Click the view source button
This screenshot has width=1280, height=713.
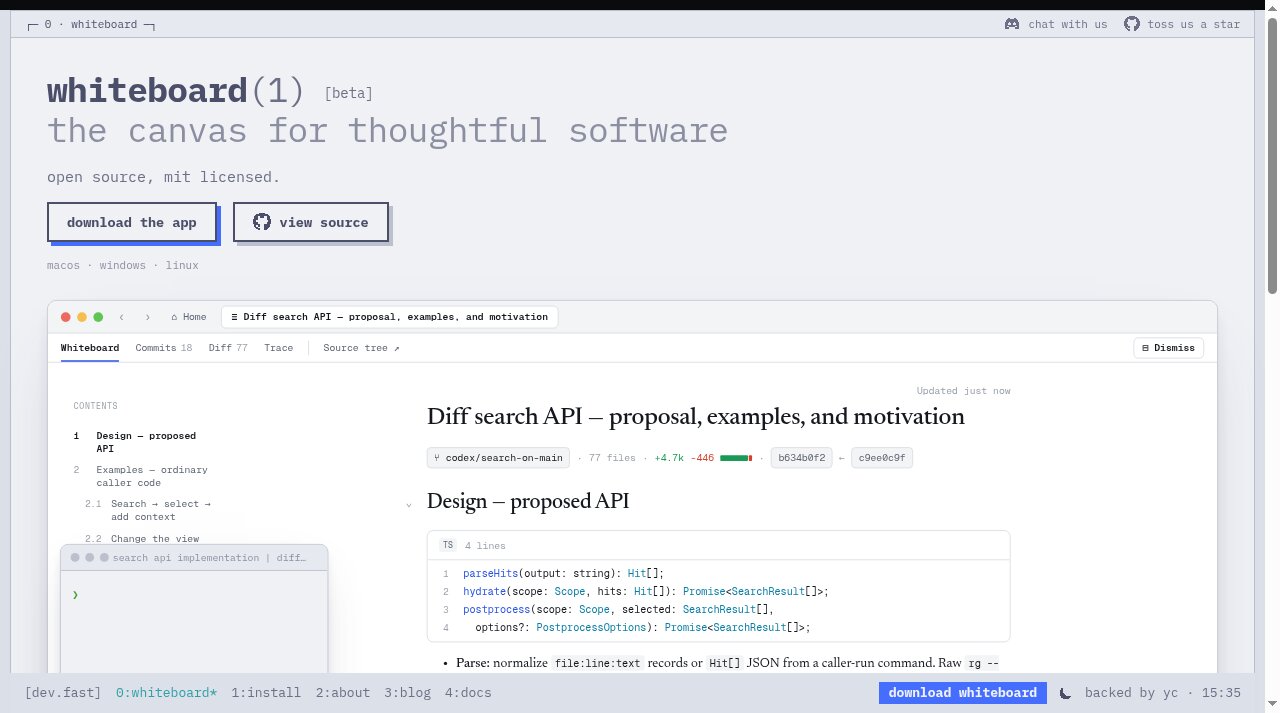(x=311, y=222)
